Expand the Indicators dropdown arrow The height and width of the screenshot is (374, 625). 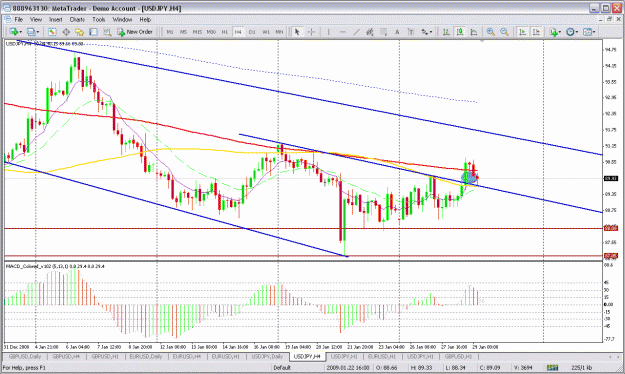560,32
